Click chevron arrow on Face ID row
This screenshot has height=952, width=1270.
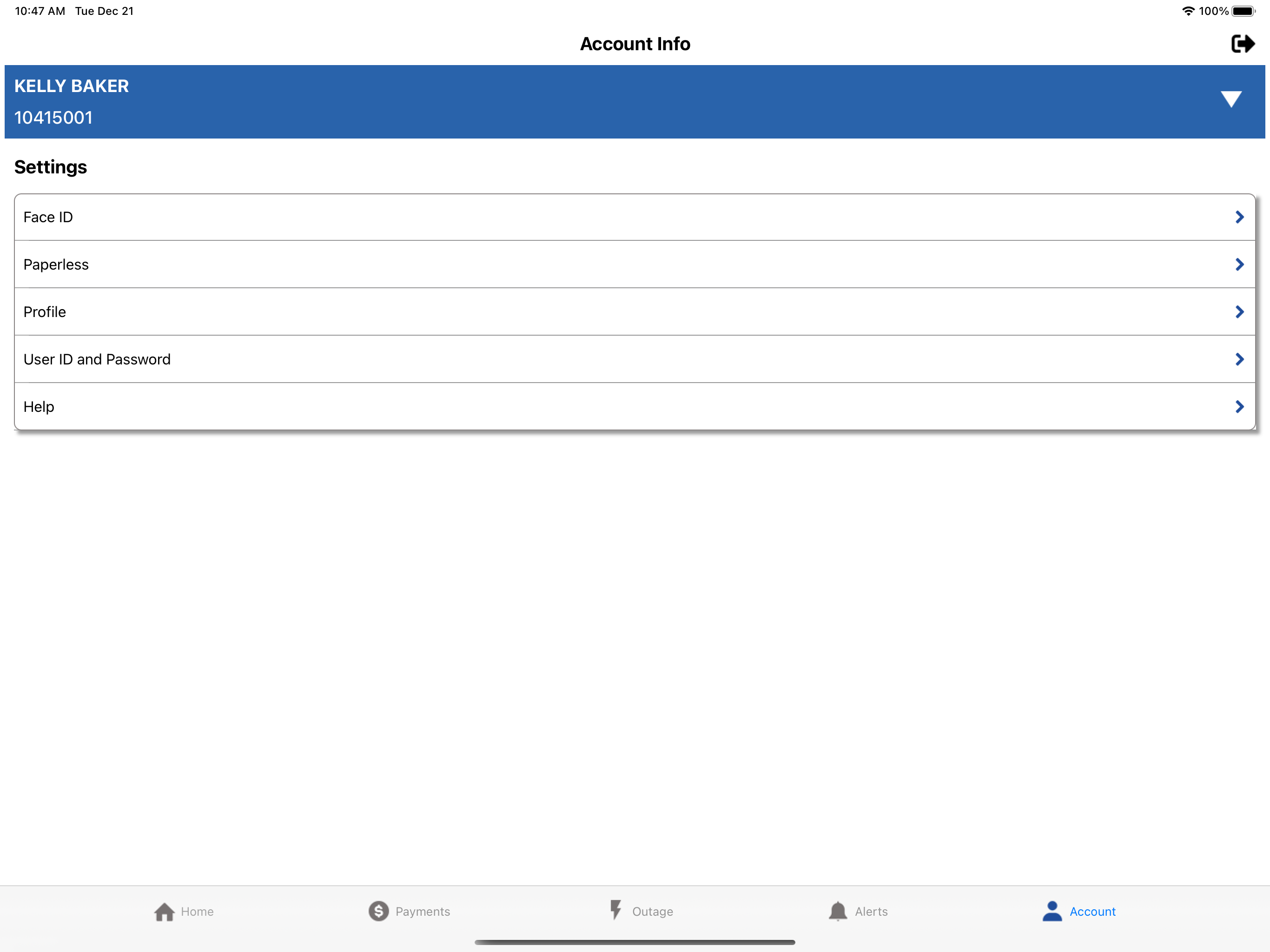pos(1240,217)
